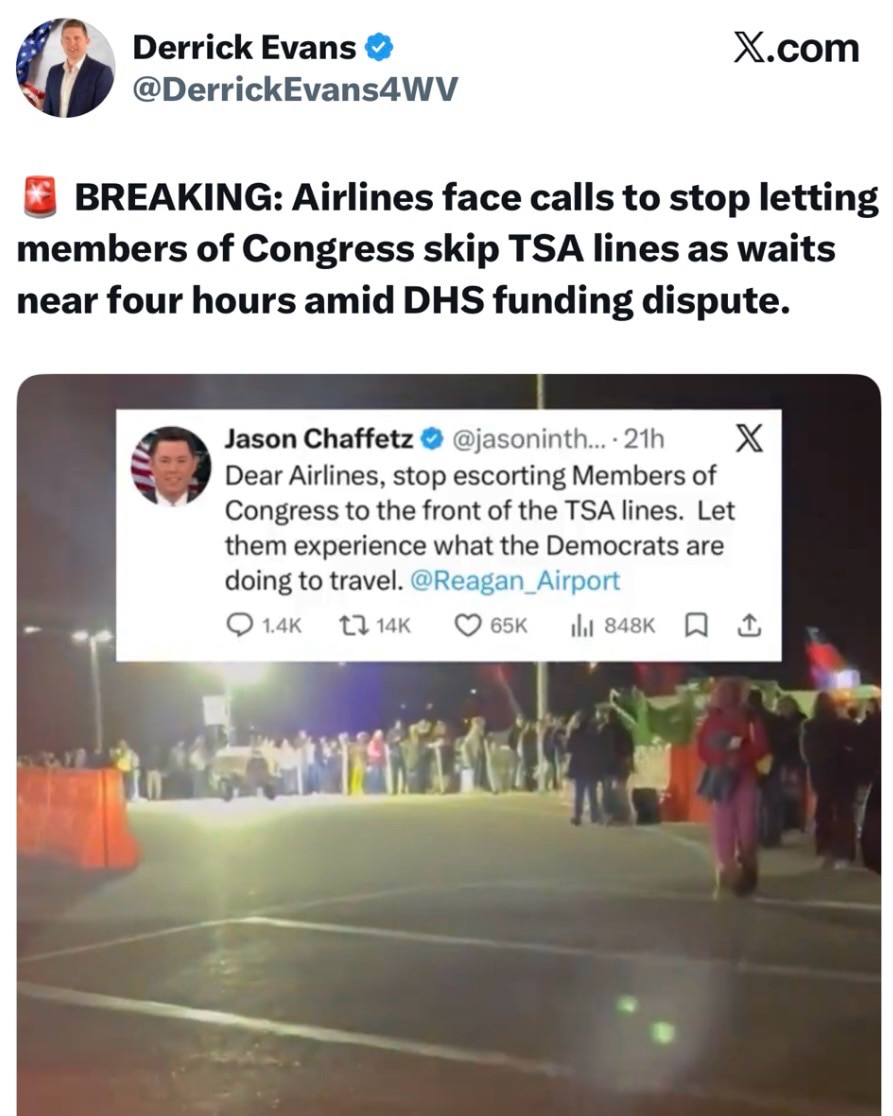Click the reply icon with 1.4K
This screenshot has width=893, height=1116.
tap(239, 625)
